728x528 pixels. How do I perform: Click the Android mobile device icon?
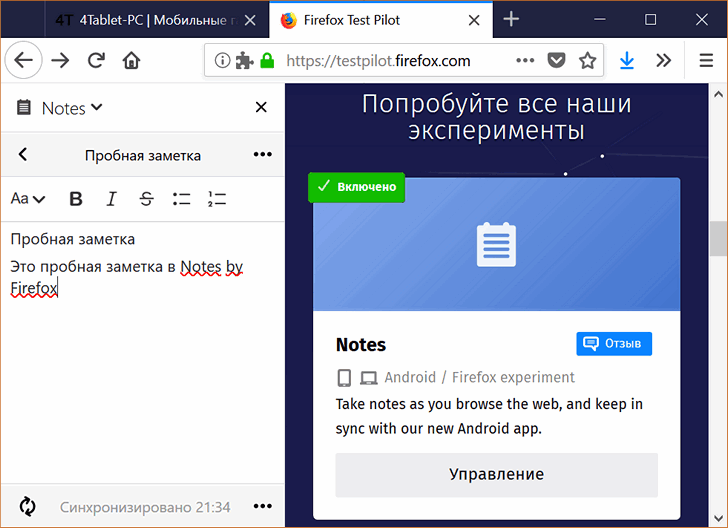344,378
